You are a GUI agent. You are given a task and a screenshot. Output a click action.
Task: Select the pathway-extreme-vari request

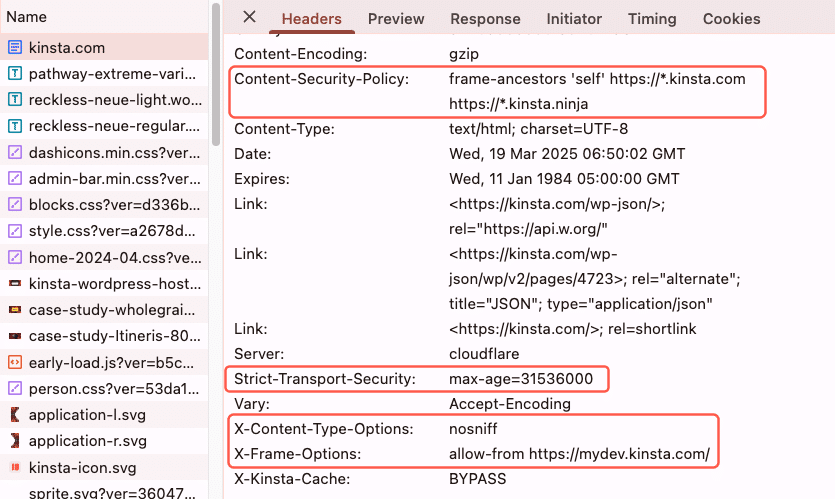tap(104, 73)
